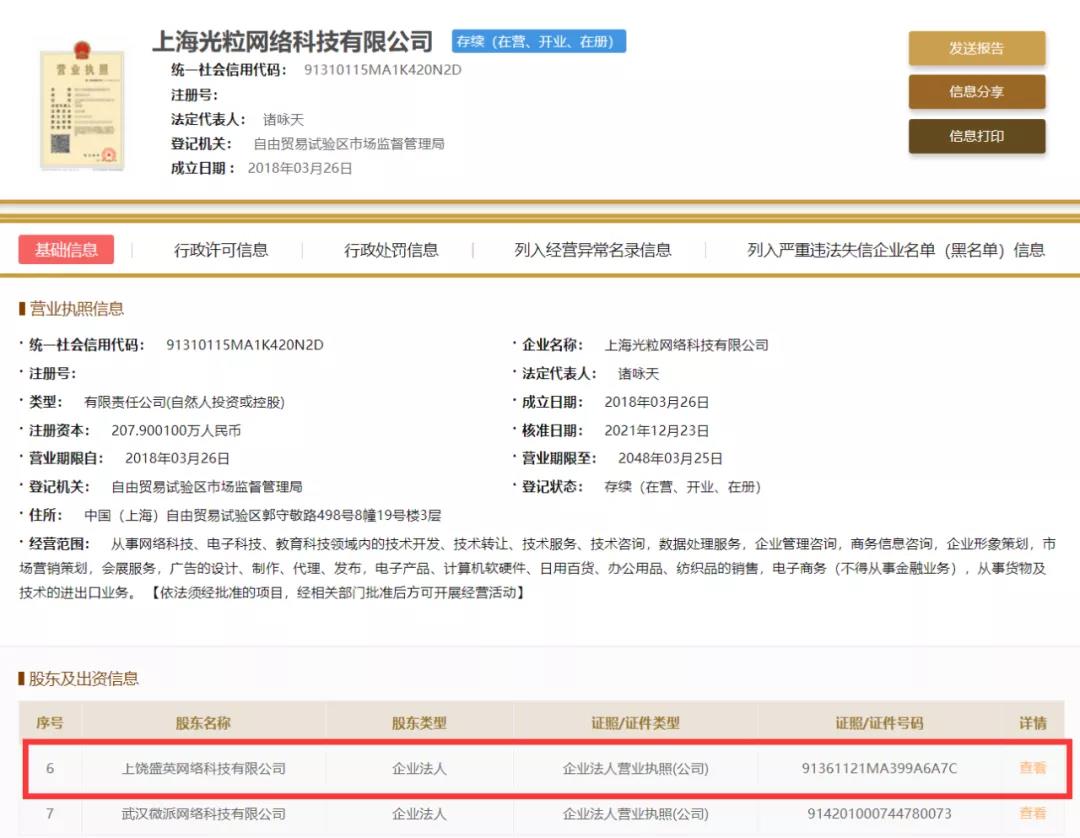Click header registration authority 自由贸易试验区市场监督管理局

click(349, 143)
